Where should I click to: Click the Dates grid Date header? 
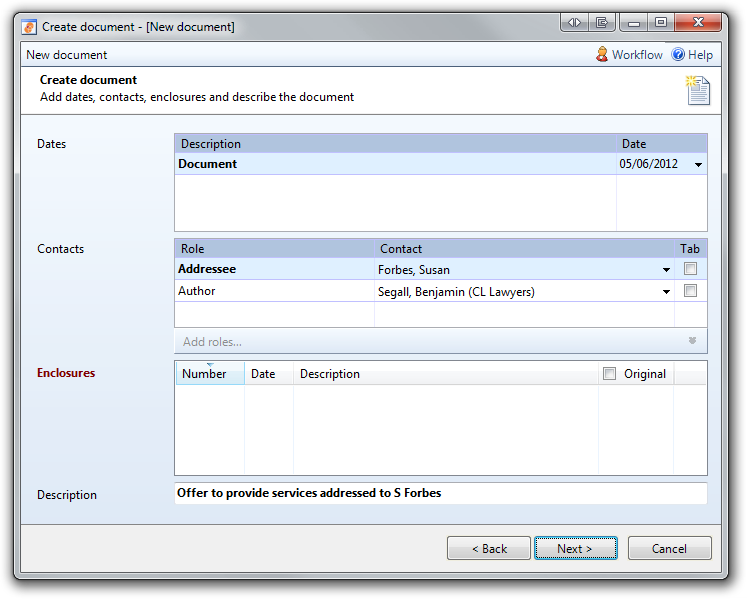pos(662,143)
